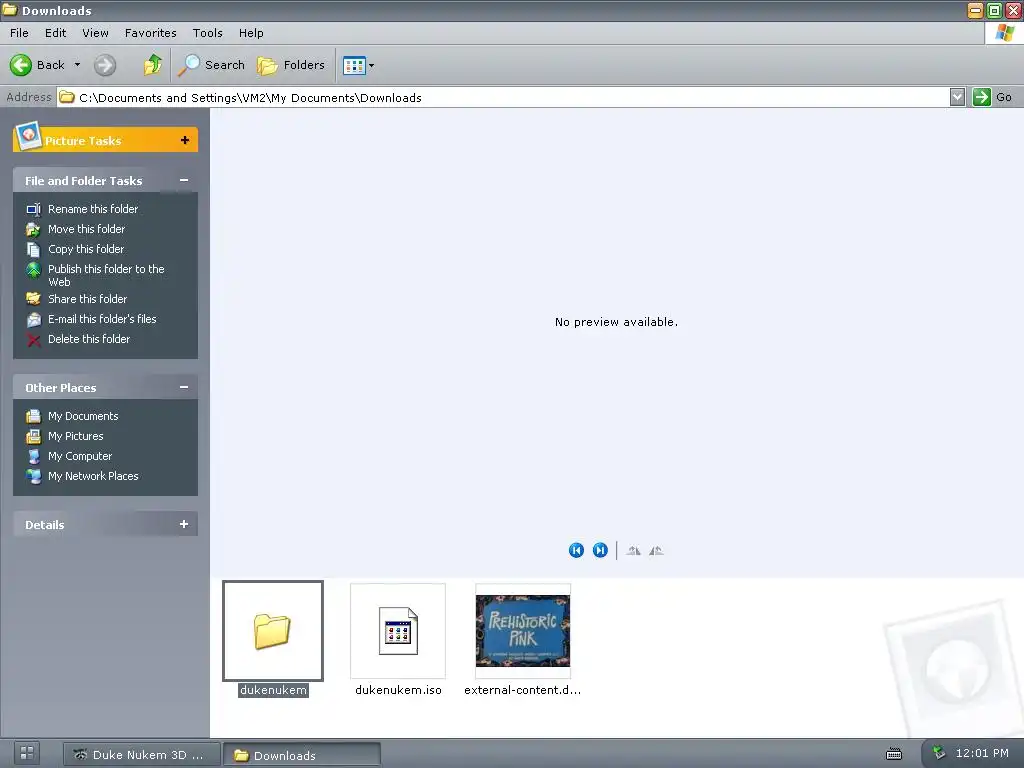Switch to Duke Nukem 3D taskbar window
The width and height of the screenshot is (1024, 768).
(141, 755)
